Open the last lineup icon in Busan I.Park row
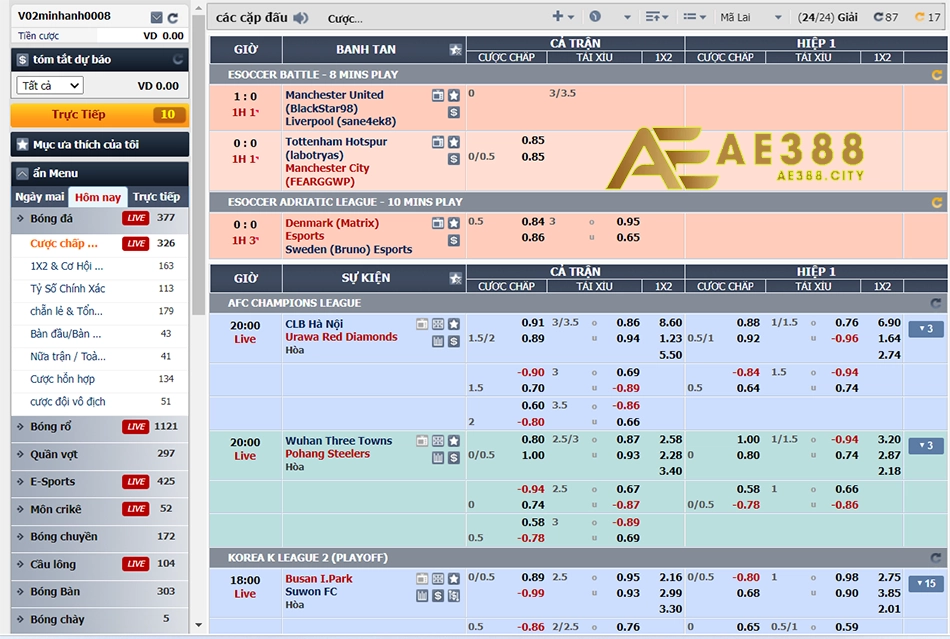This screenshot has width=950, height=639. pyautogui.click(x=454, y=596)
